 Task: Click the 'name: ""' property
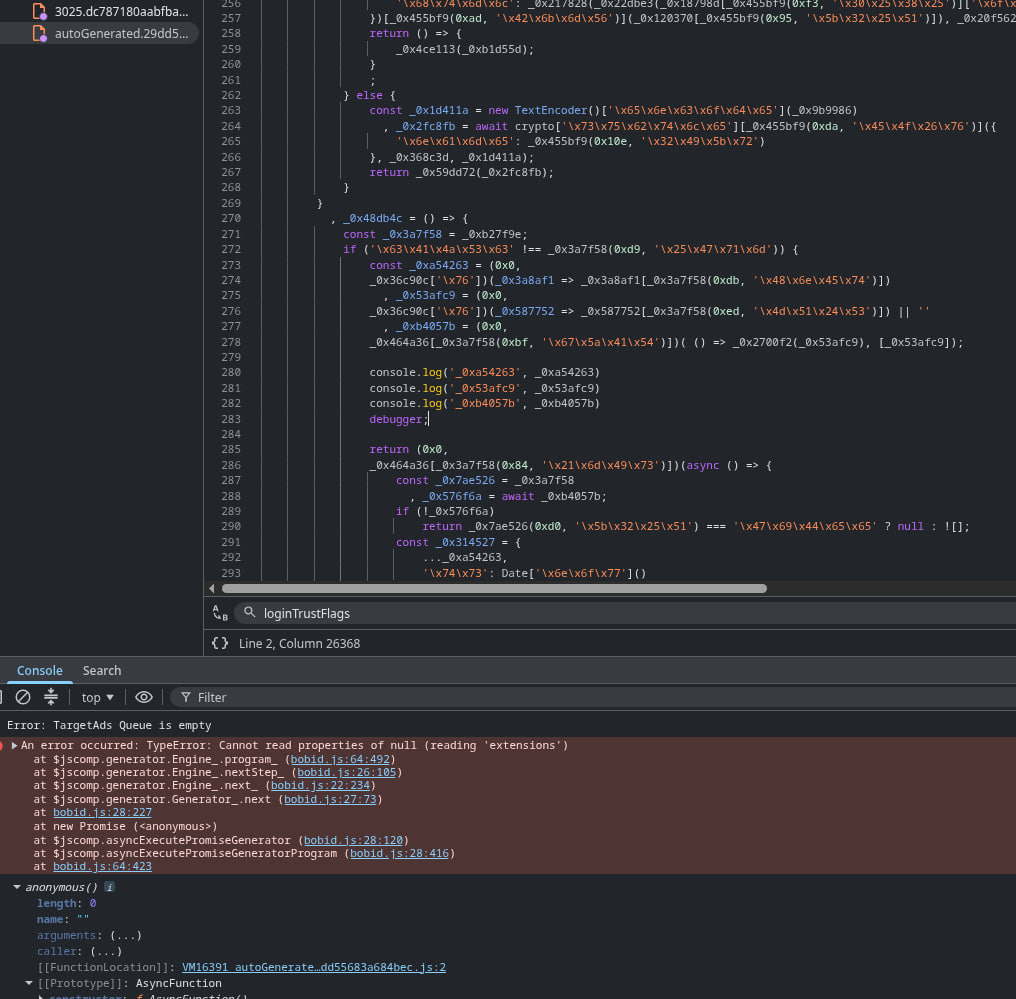click(x=63, y=919)
